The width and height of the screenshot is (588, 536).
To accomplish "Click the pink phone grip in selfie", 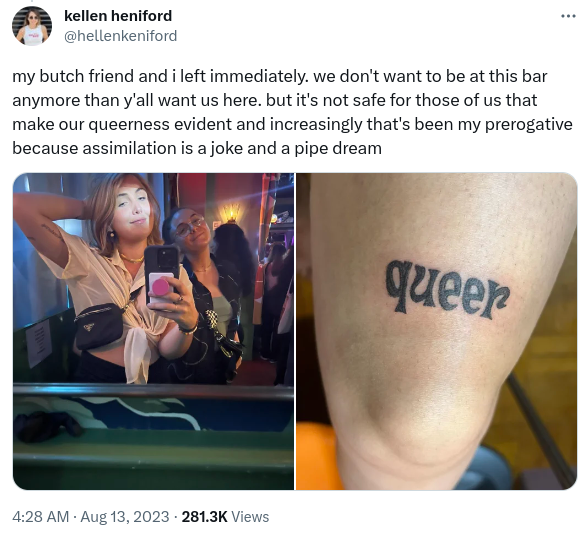I will 160,287.
